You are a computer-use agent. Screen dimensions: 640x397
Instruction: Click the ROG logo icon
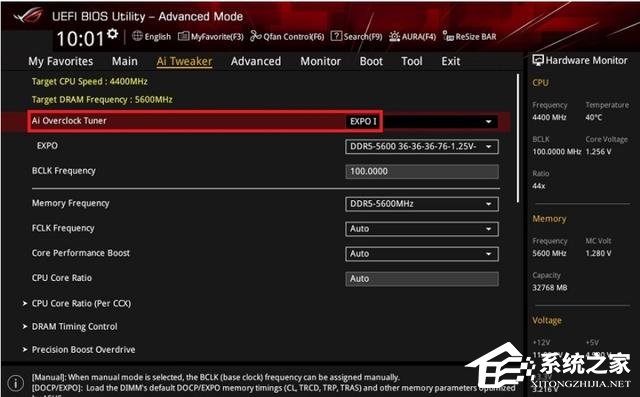28,16
